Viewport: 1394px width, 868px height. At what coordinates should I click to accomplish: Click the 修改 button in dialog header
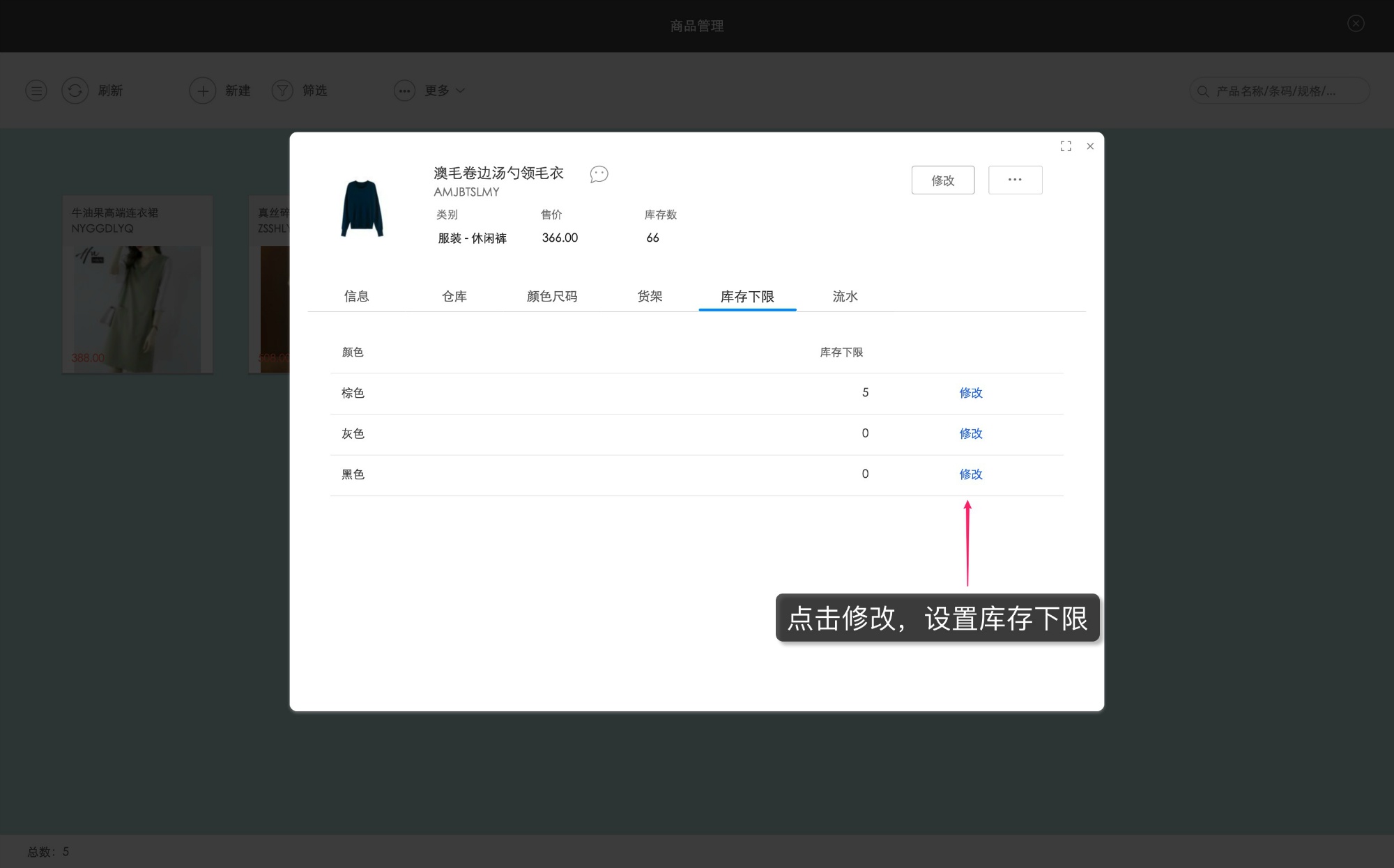(x=943, y=180)
